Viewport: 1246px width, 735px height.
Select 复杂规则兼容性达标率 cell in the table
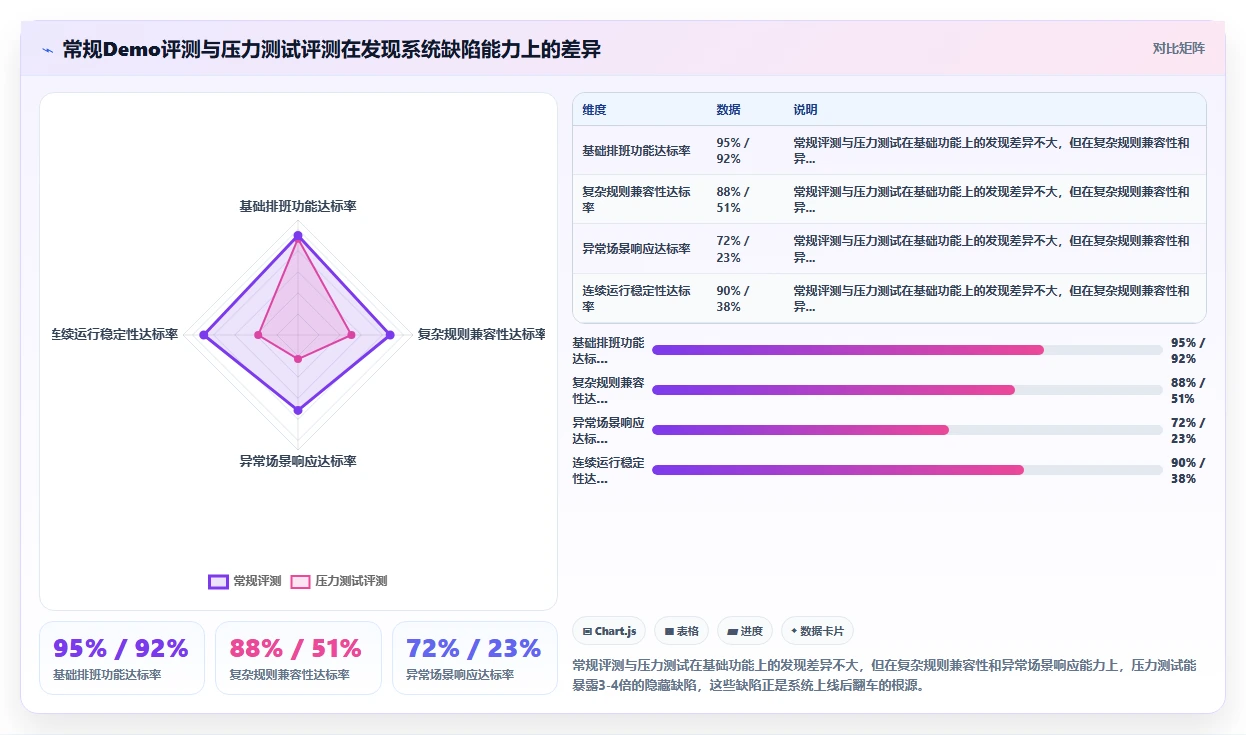639,199
